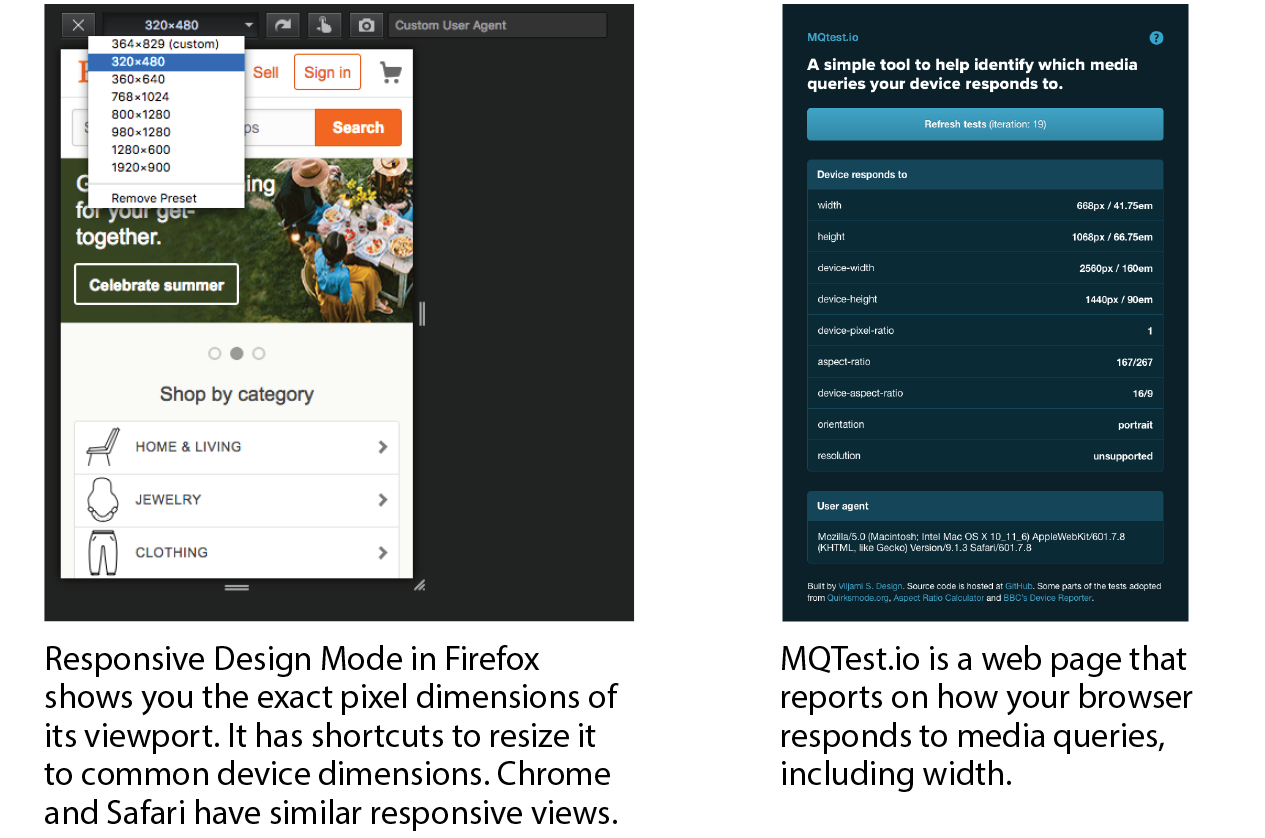The height and width of the screenshot is (838, 1265).
Task: Open the JEWELRY category chevron
Action: 382,500
